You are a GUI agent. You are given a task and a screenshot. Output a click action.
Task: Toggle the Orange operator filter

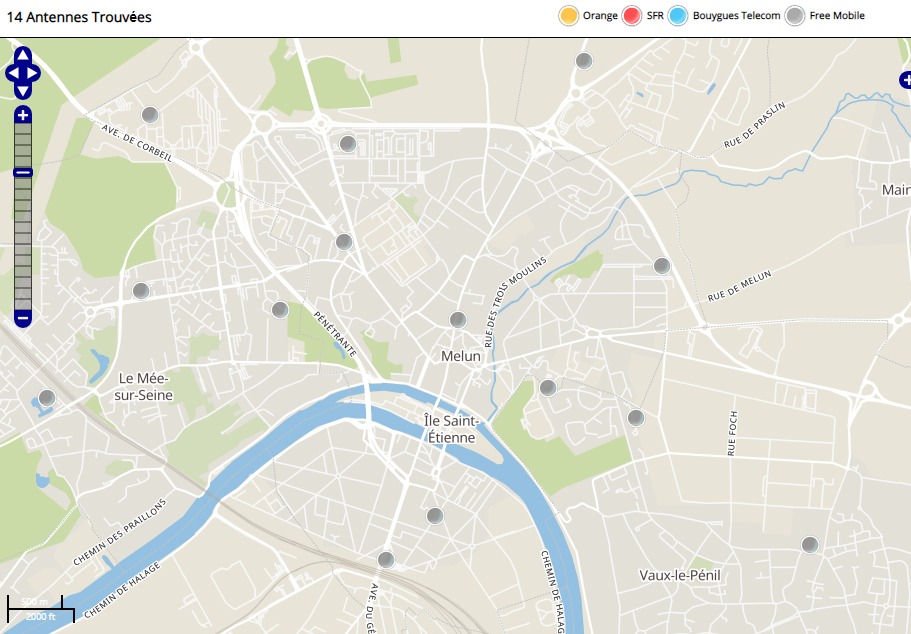568,16
